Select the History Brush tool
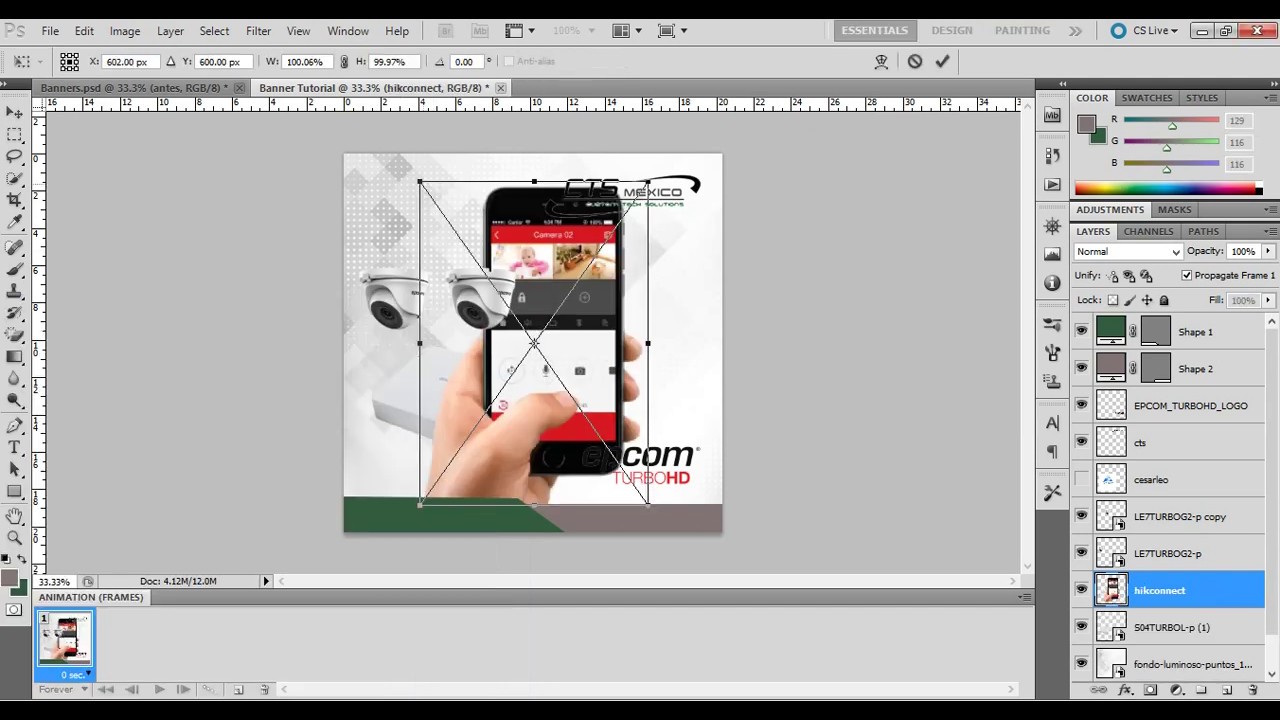 [14, 313]
